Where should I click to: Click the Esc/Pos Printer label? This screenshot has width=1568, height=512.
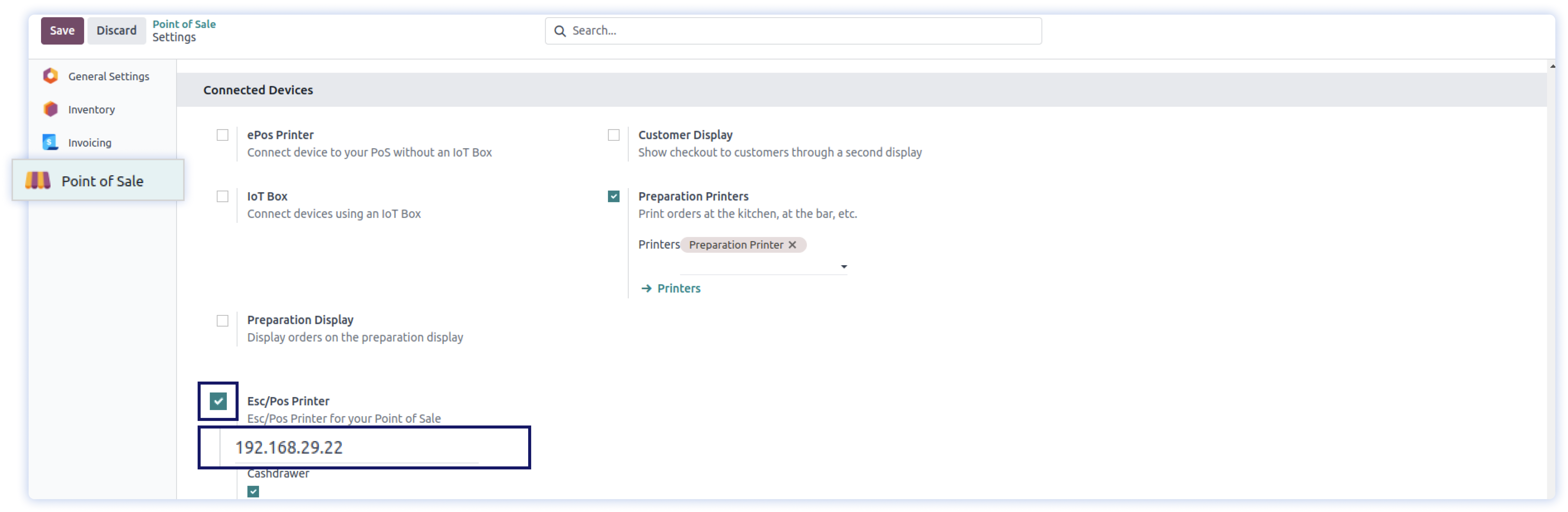(x=288, y=401)
